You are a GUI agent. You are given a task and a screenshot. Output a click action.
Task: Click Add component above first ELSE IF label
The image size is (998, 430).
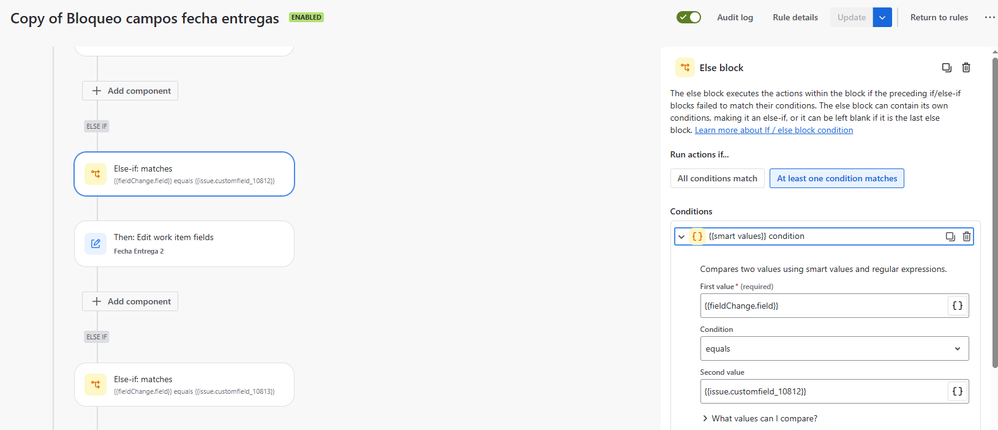point(130,91)
